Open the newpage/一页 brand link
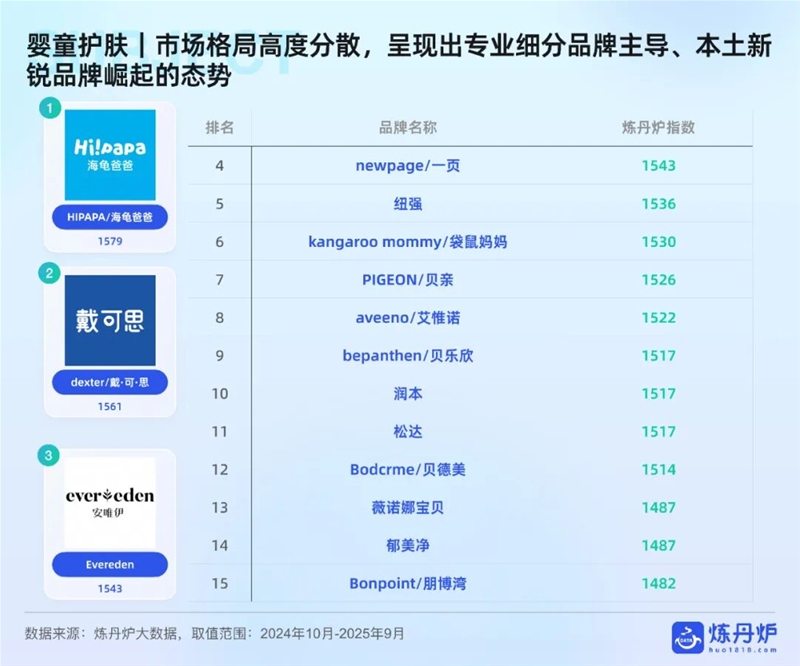 point(408,166)
